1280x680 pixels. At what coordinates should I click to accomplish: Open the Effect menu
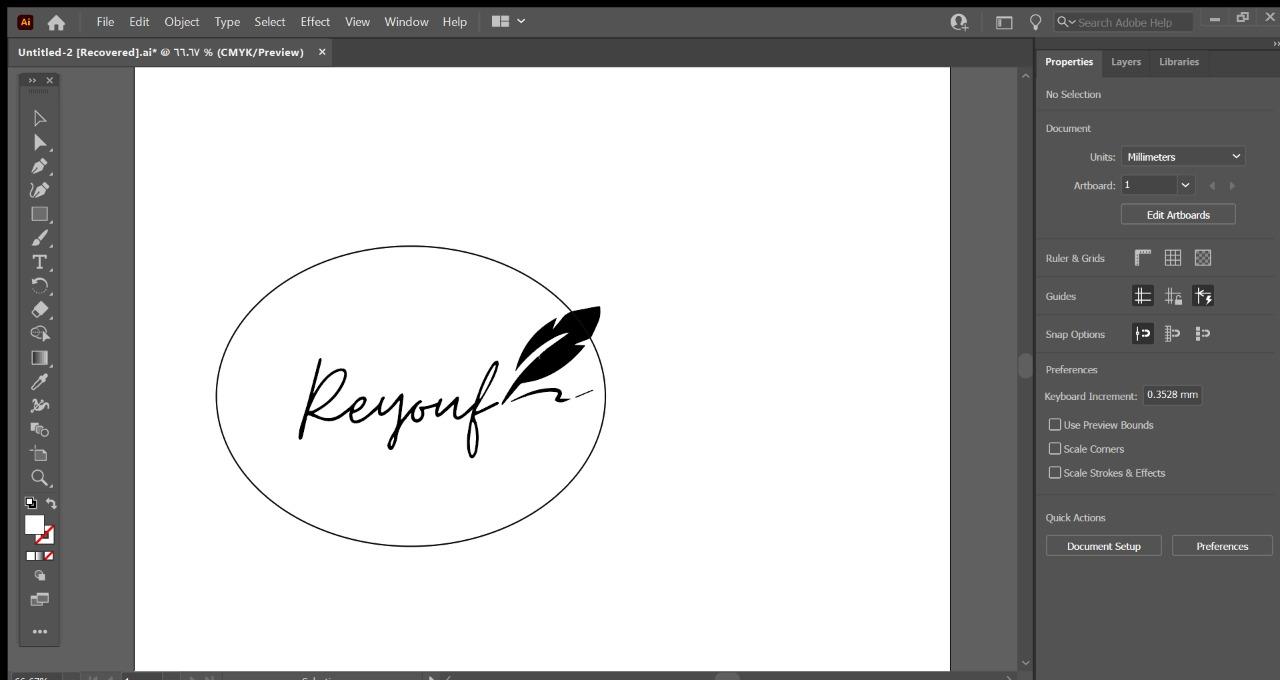[x=315, y=22]
